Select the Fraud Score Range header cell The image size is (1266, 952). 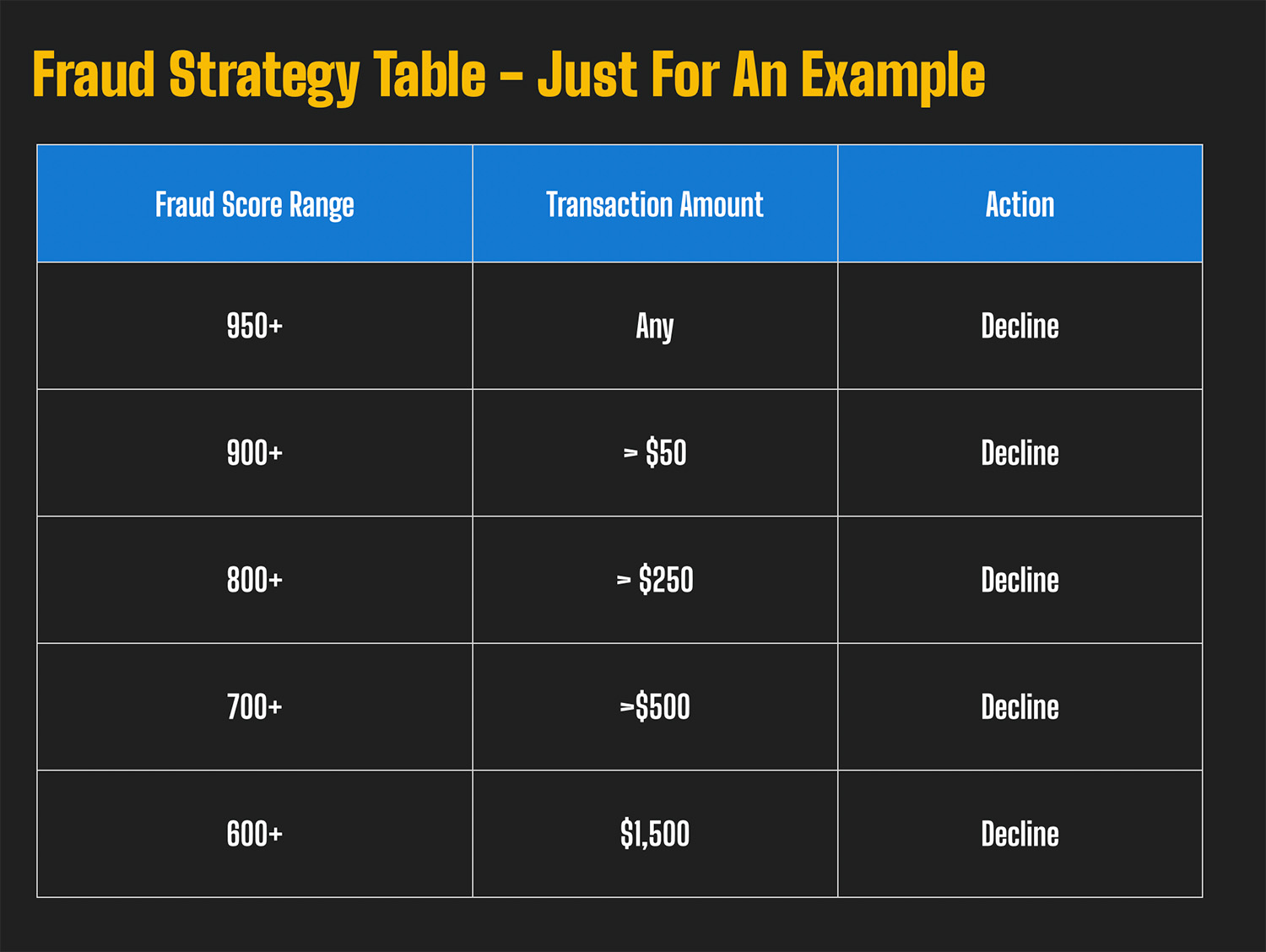(254, 205)
